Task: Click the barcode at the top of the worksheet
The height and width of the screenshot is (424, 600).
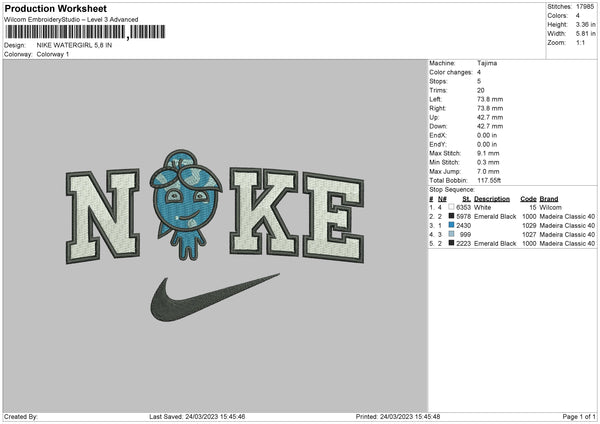Action: (85, 32)
